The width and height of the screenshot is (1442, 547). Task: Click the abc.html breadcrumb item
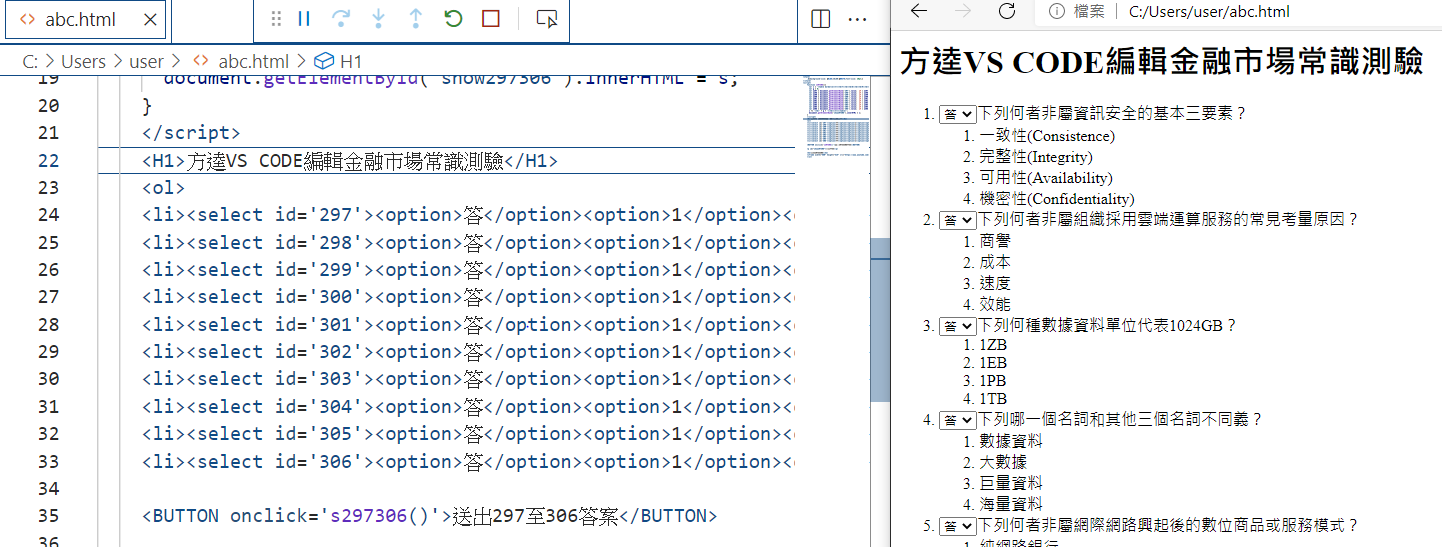coord(240,62)
